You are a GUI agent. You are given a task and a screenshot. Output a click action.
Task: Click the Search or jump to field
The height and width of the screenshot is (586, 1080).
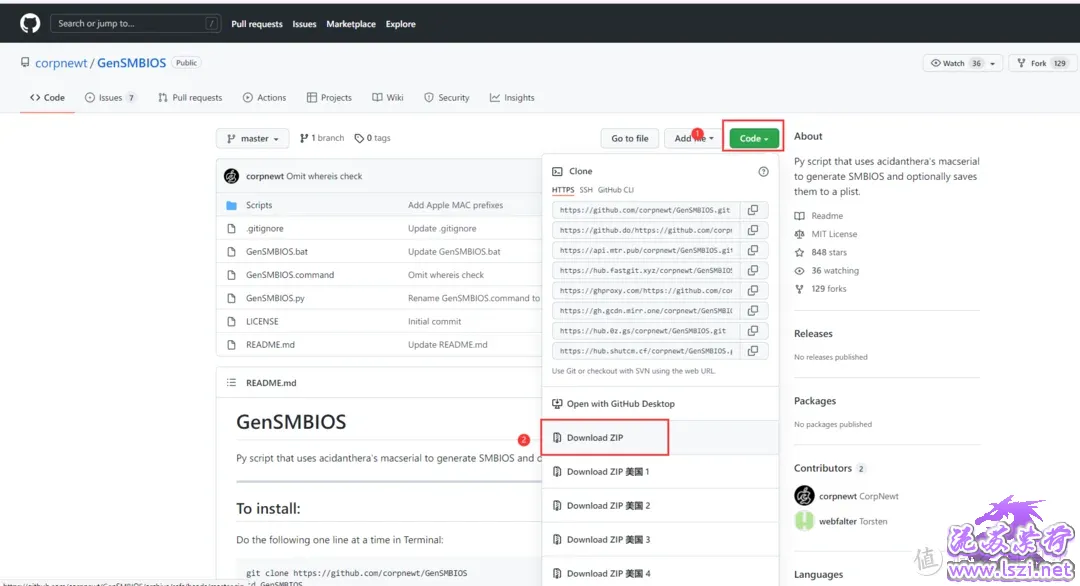point(136,23)
